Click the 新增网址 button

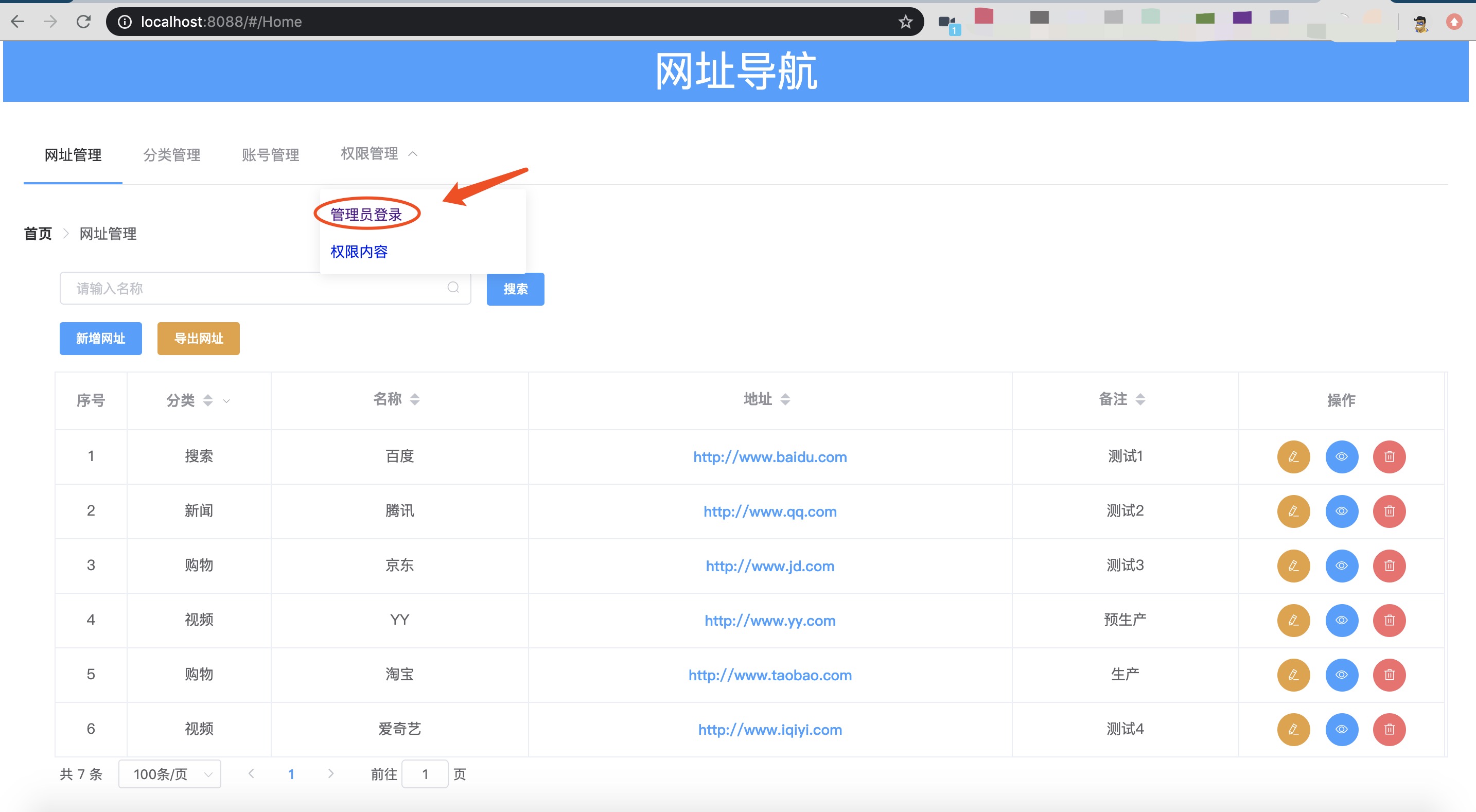coord(101,338)
